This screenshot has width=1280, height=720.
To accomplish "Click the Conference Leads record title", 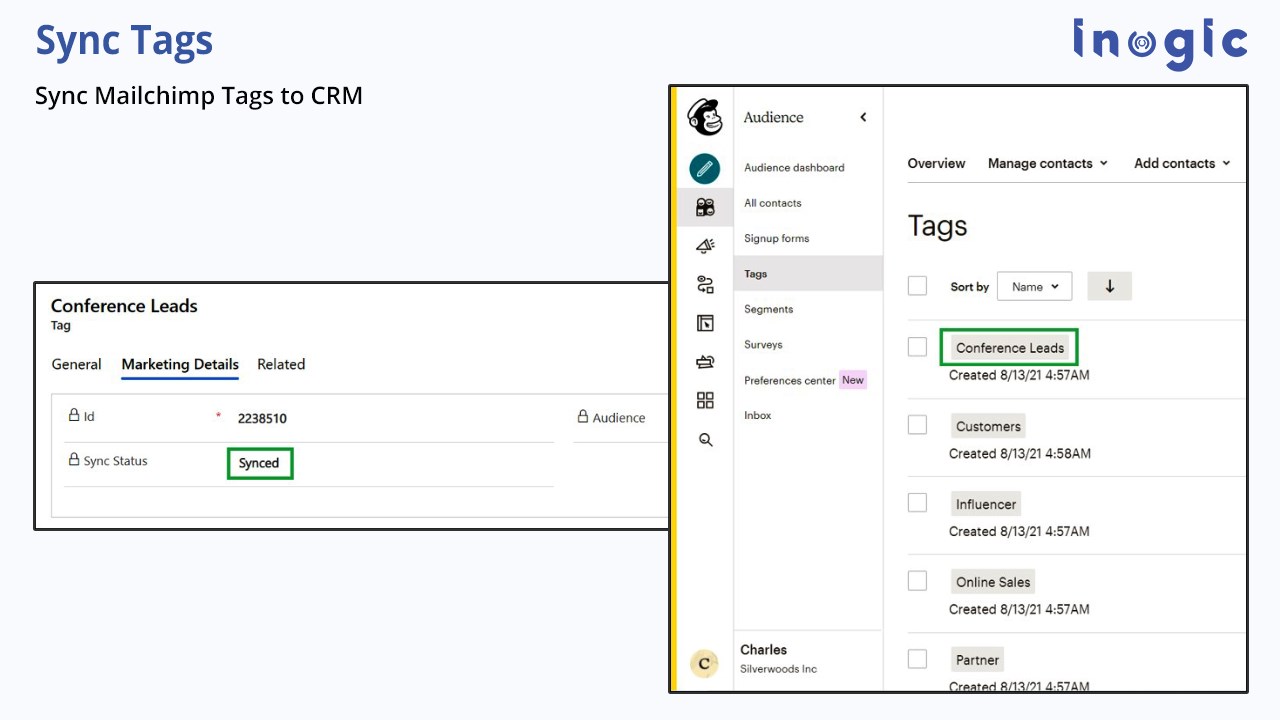I will 124,306.
